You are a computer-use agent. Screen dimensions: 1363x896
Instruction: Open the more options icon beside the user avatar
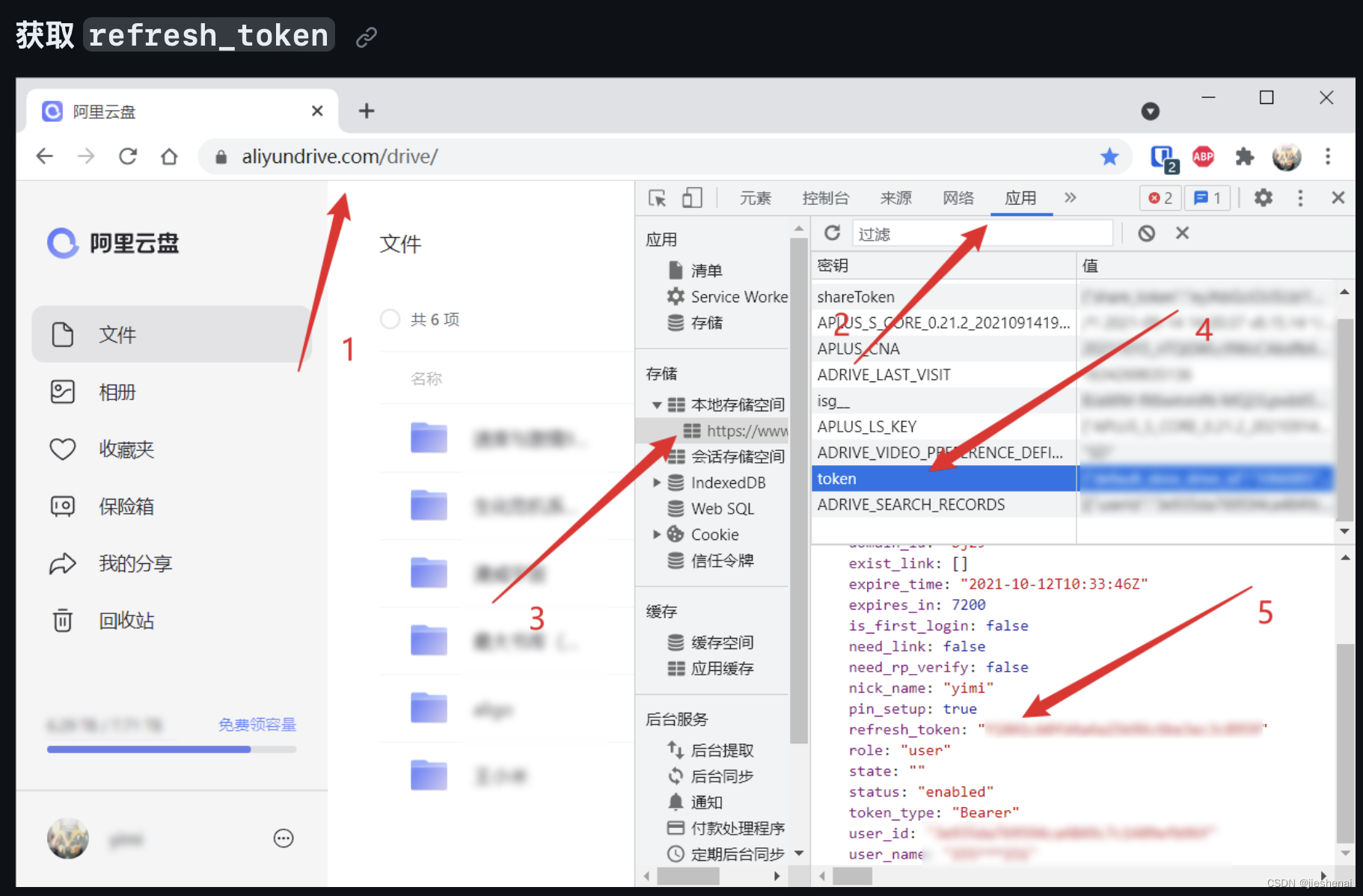[284, 838]
